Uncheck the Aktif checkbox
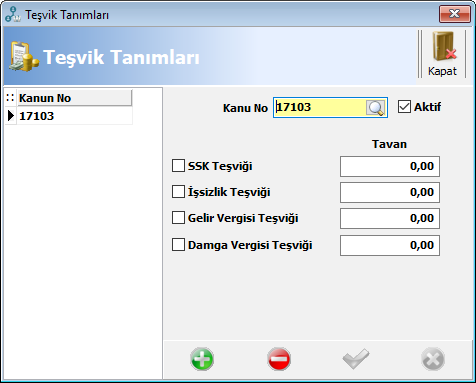This screenshot has width=476, height=383. coord(404,107)
